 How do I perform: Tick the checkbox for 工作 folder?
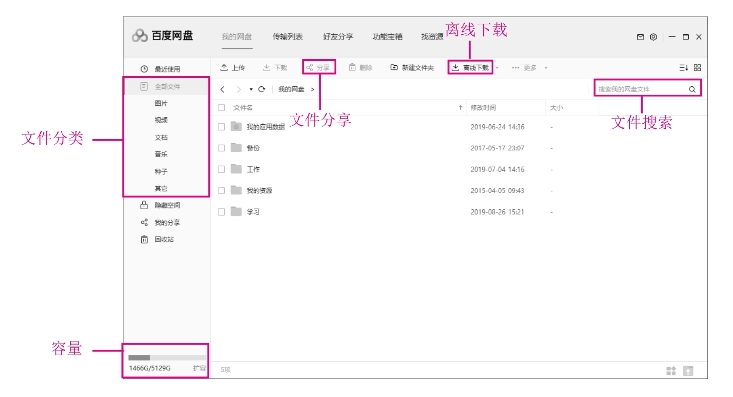[x=222, y=169]
